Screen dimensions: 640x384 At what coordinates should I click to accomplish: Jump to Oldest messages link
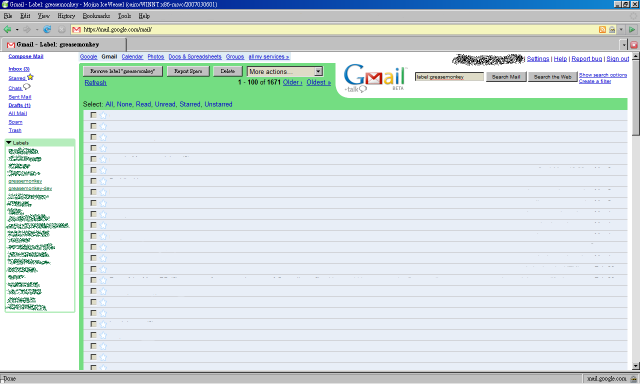tap(319, 82)
